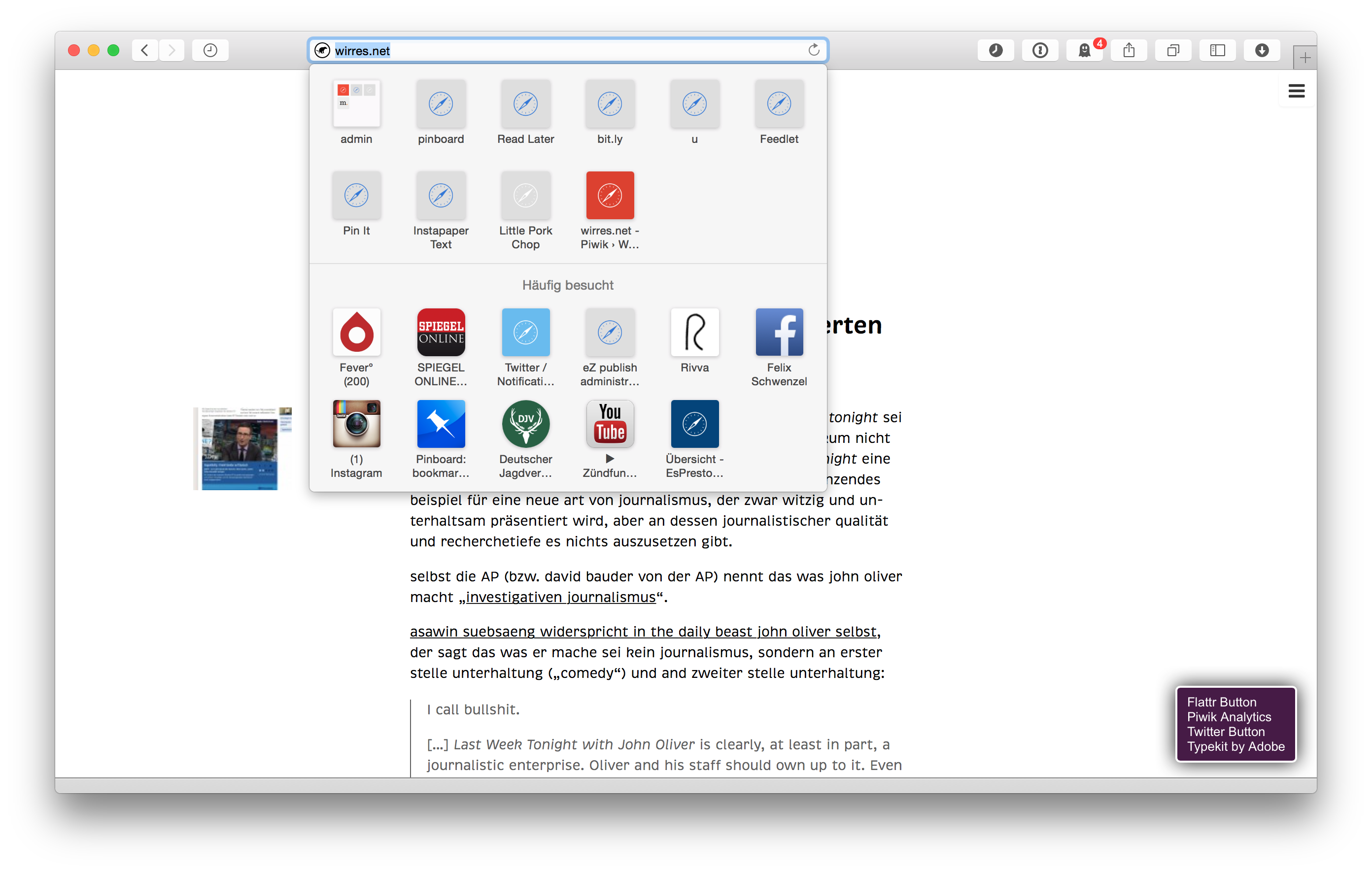The height and width of the screenshot is (872, 1372).
Task: Follow asawin suebsaeng daily beast link
Action: tap(643, 631)
